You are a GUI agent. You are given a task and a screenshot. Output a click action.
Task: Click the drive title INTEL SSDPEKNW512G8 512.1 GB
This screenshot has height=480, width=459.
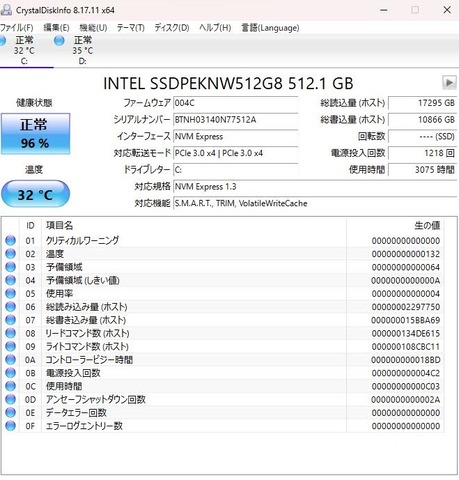pyautogui.click(x=228, y=83)
